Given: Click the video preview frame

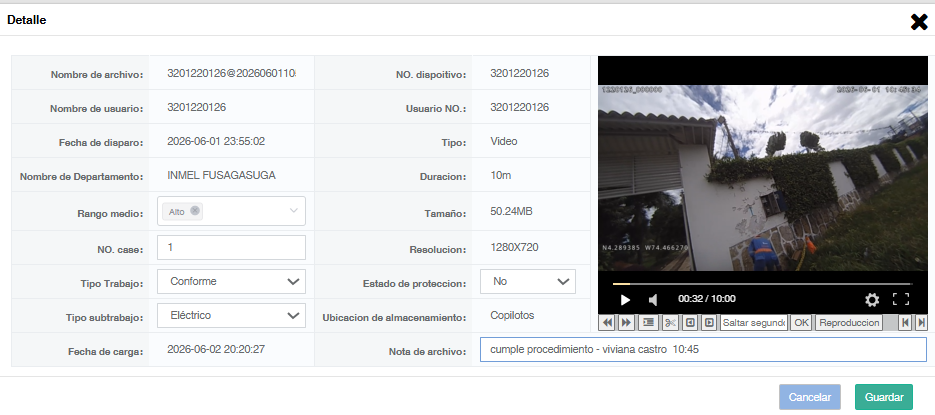Looking at the screenshot, I should [763, 178].
